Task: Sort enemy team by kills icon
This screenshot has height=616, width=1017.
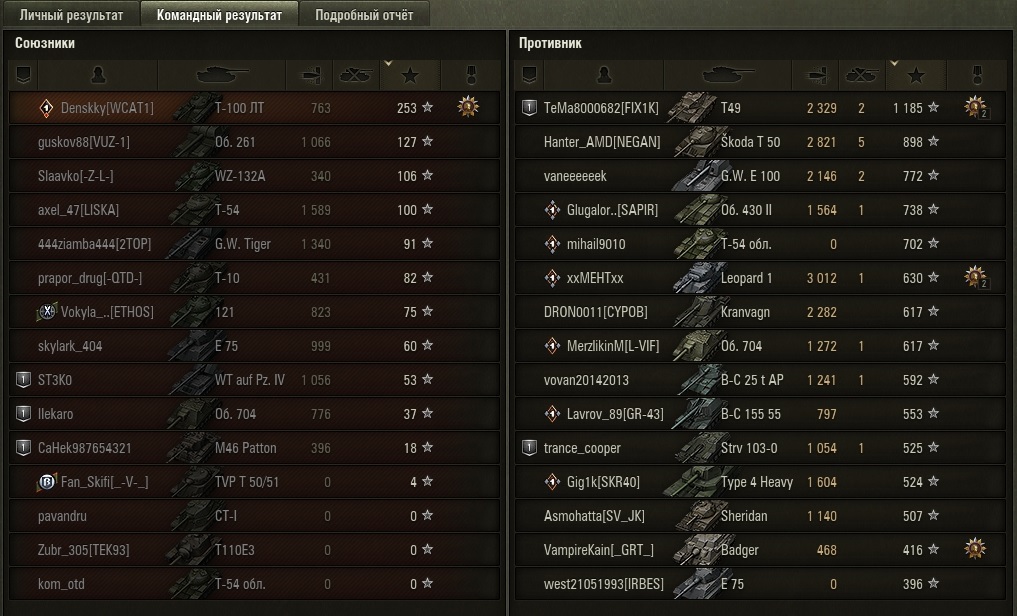Action: point(862,75)
